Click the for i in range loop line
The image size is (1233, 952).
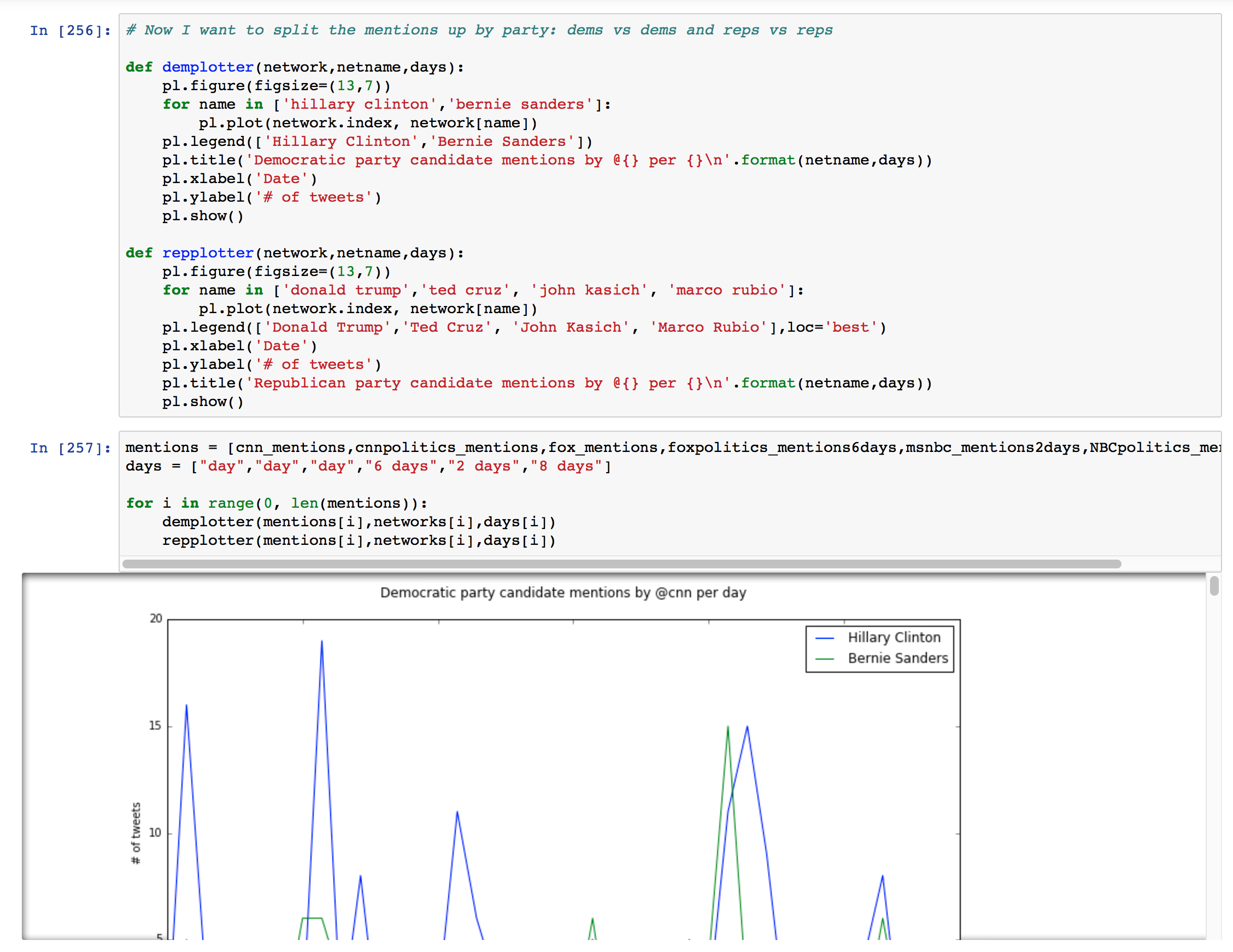click(x=277, y=504)
